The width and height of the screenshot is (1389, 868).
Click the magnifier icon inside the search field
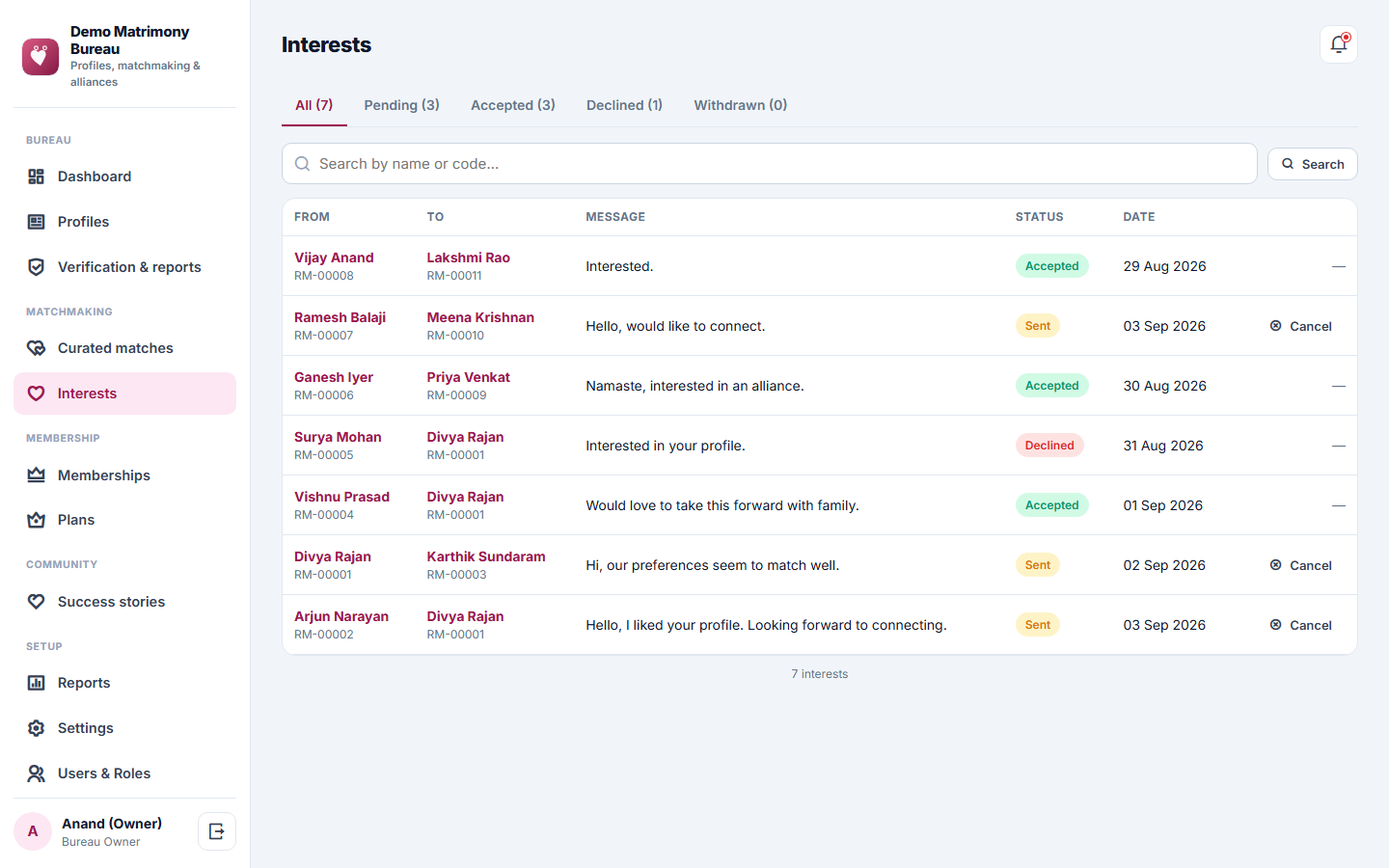click(x=302, y=164)
